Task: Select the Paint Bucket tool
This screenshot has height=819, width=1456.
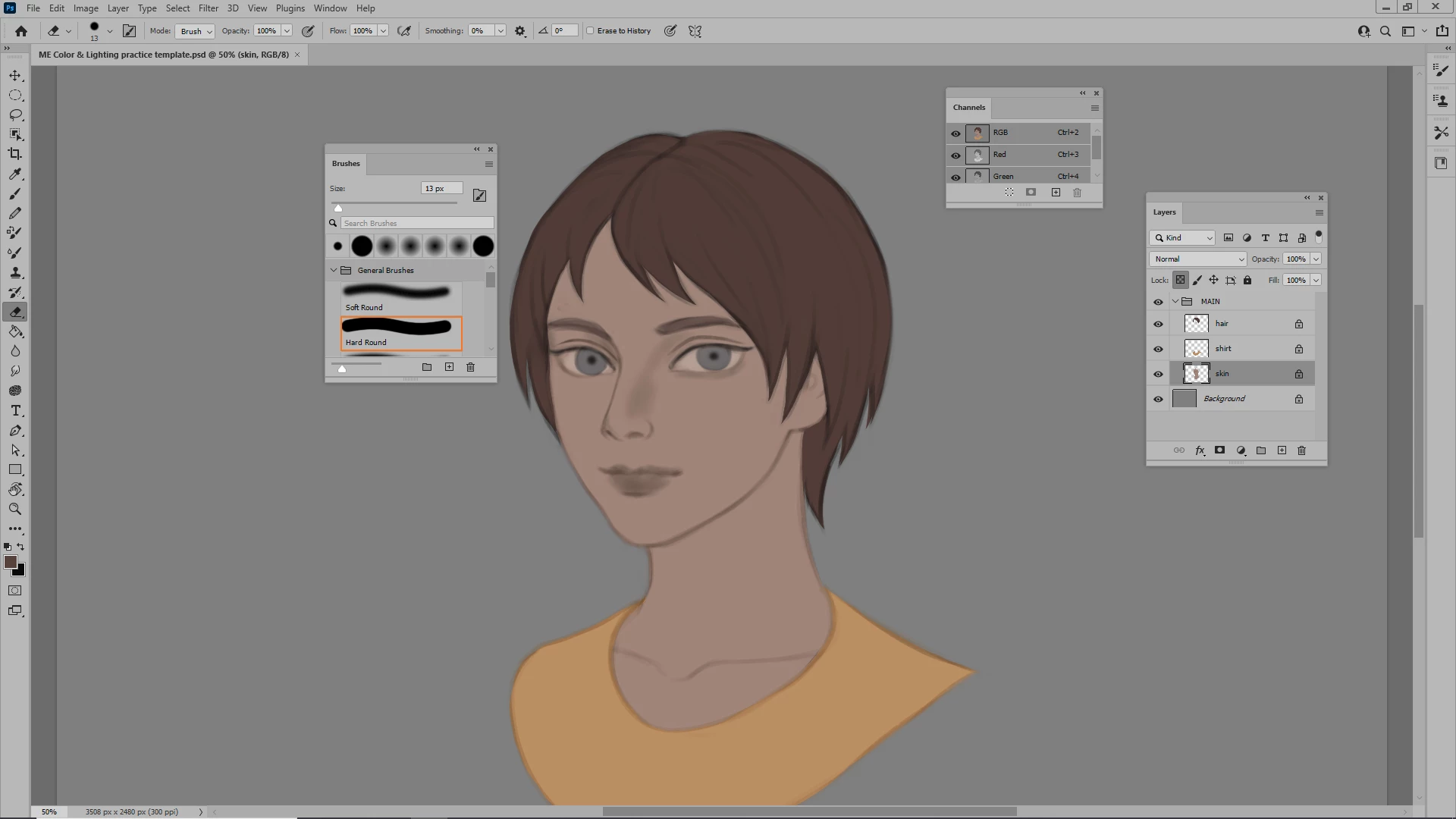Action: [15, 331]
